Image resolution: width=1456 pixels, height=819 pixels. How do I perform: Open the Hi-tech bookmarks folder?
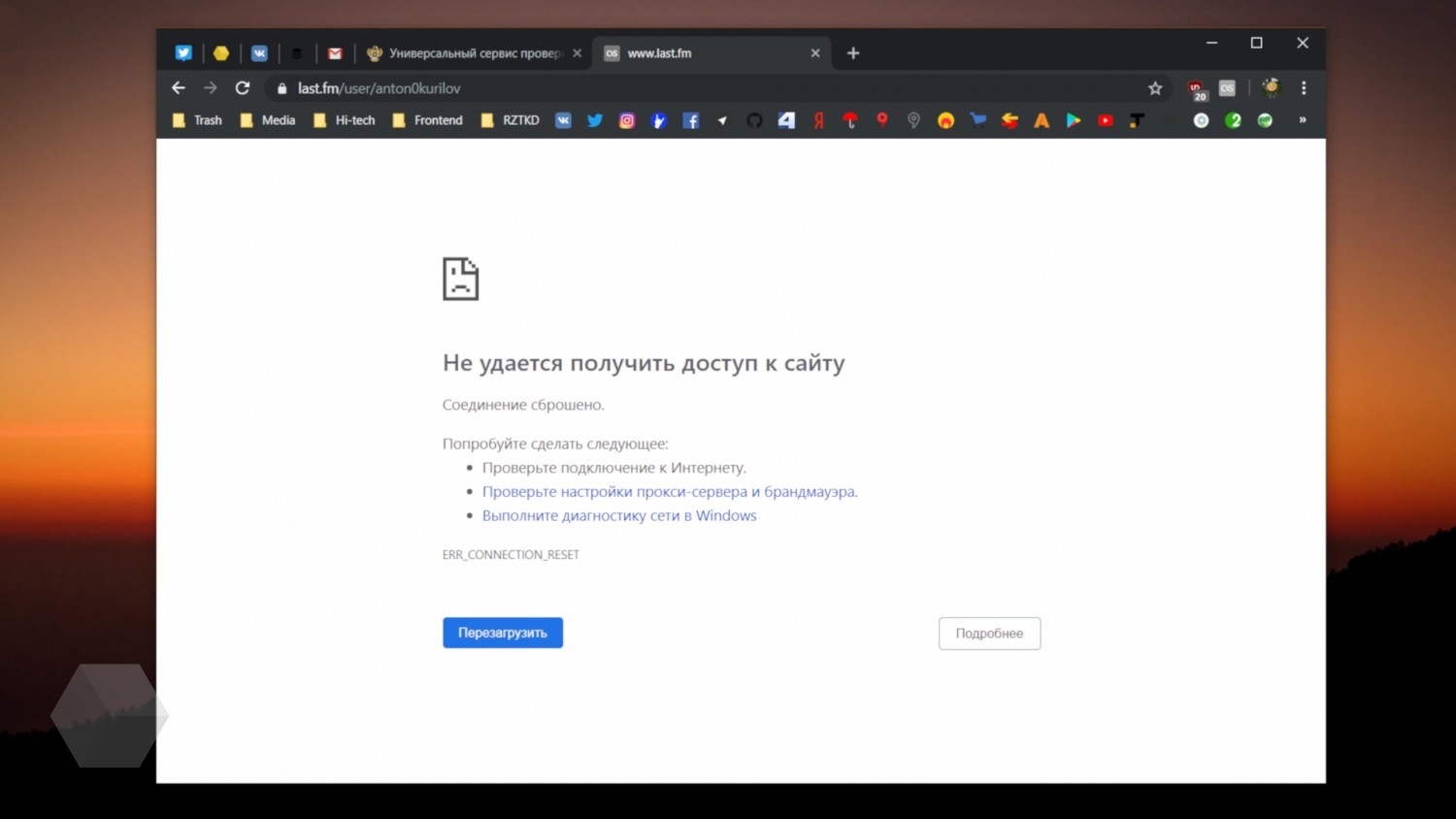point(344,120)
